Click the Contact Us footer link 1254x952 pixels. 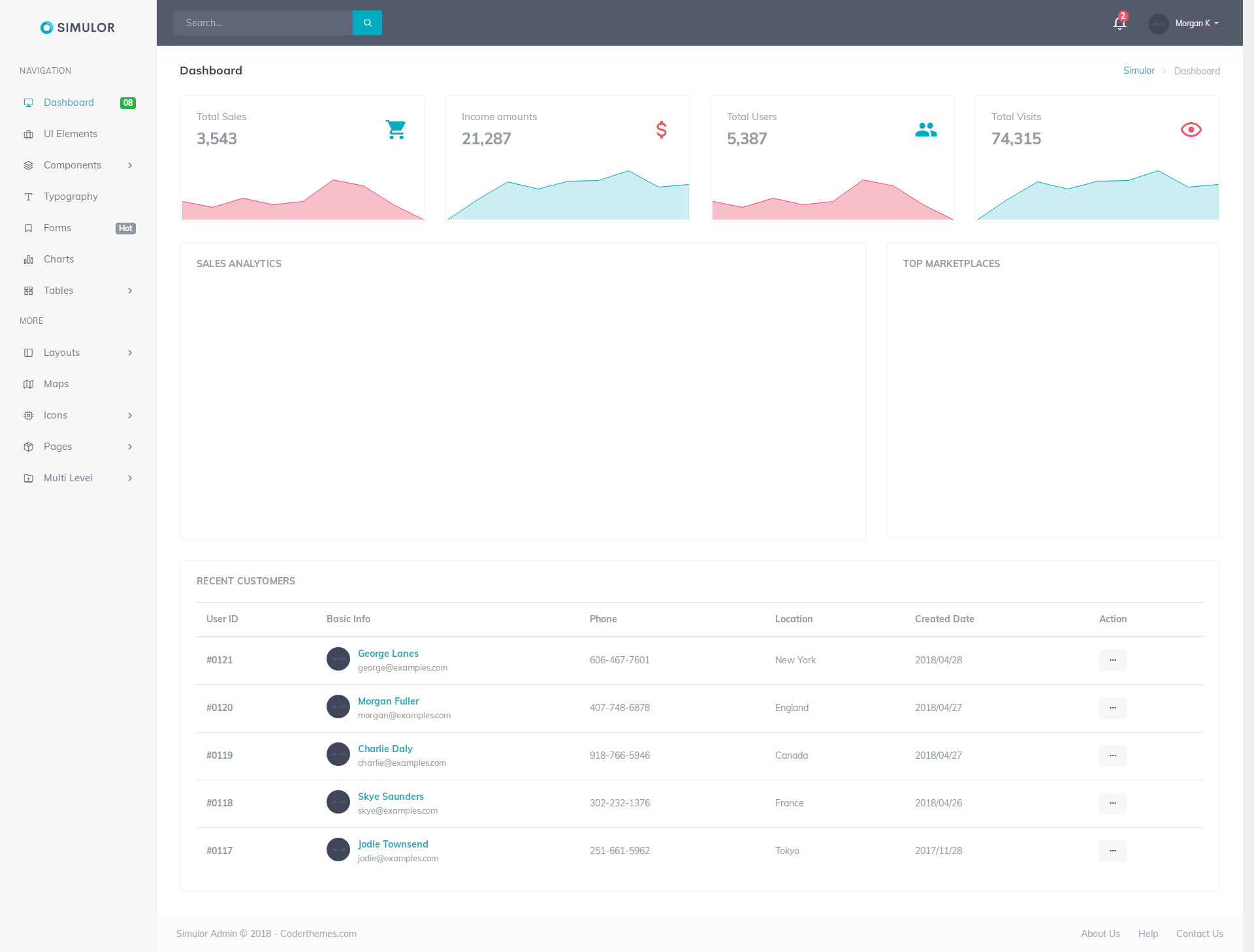pyautogui.click(x=1199, y=934)
